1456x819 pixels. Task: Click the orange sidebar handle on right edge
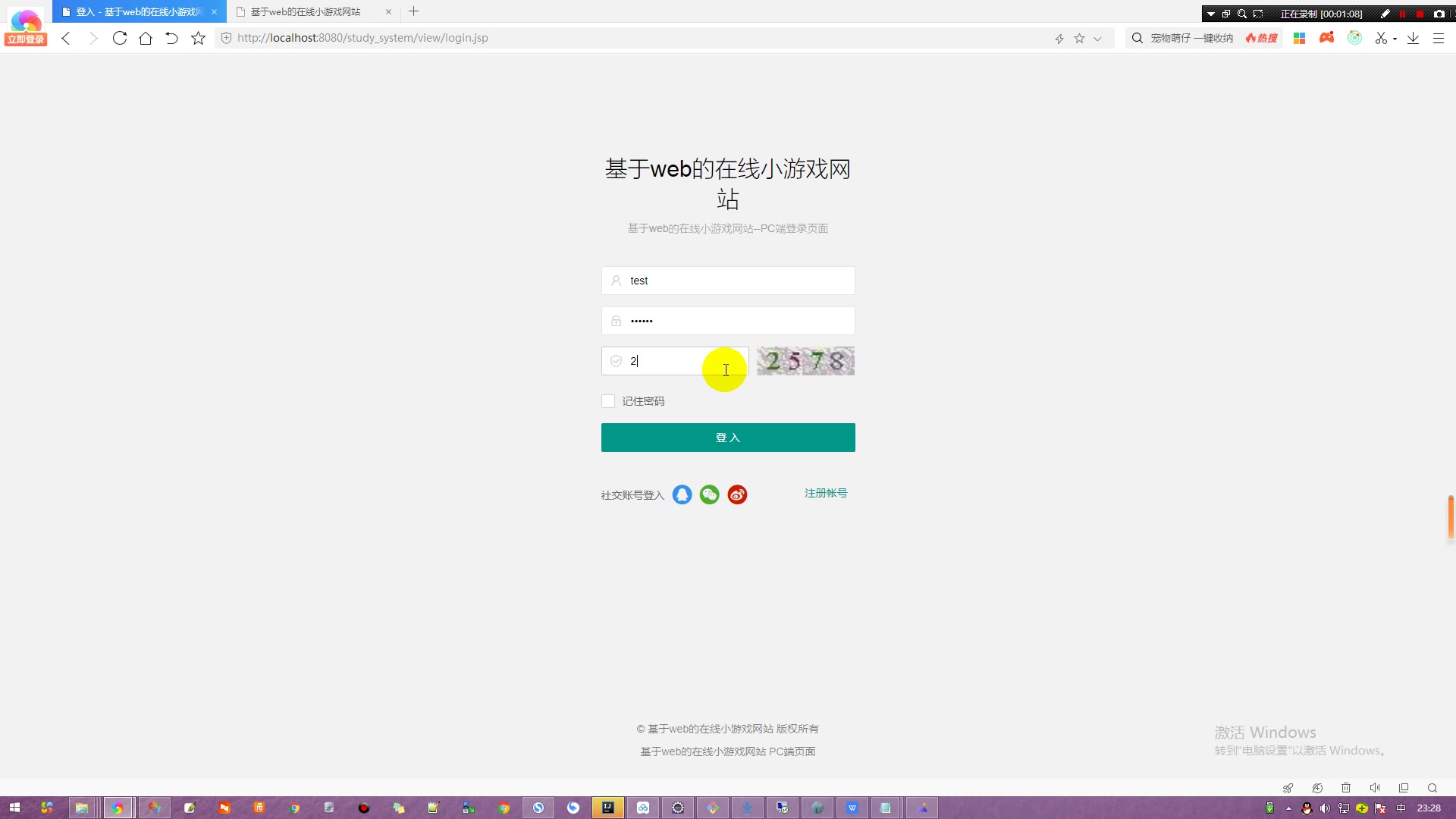[1451, 517]
